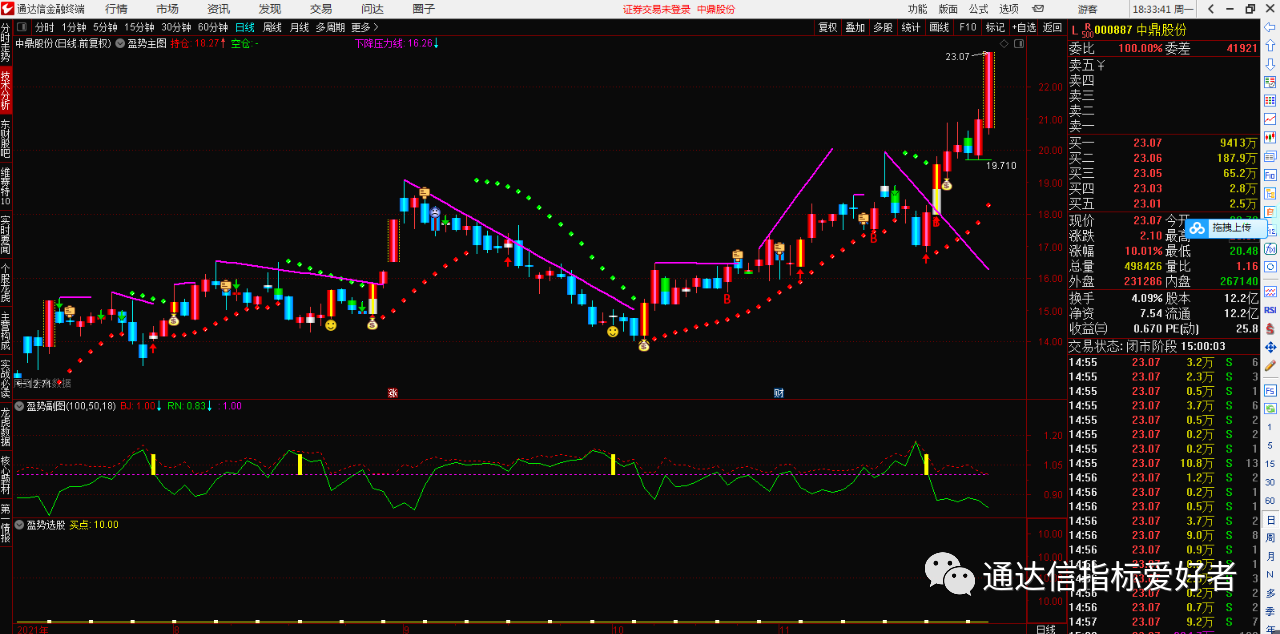Select the 月线 monthly period tab
This screenshot has width=1280, height=634.
point(299,28)
